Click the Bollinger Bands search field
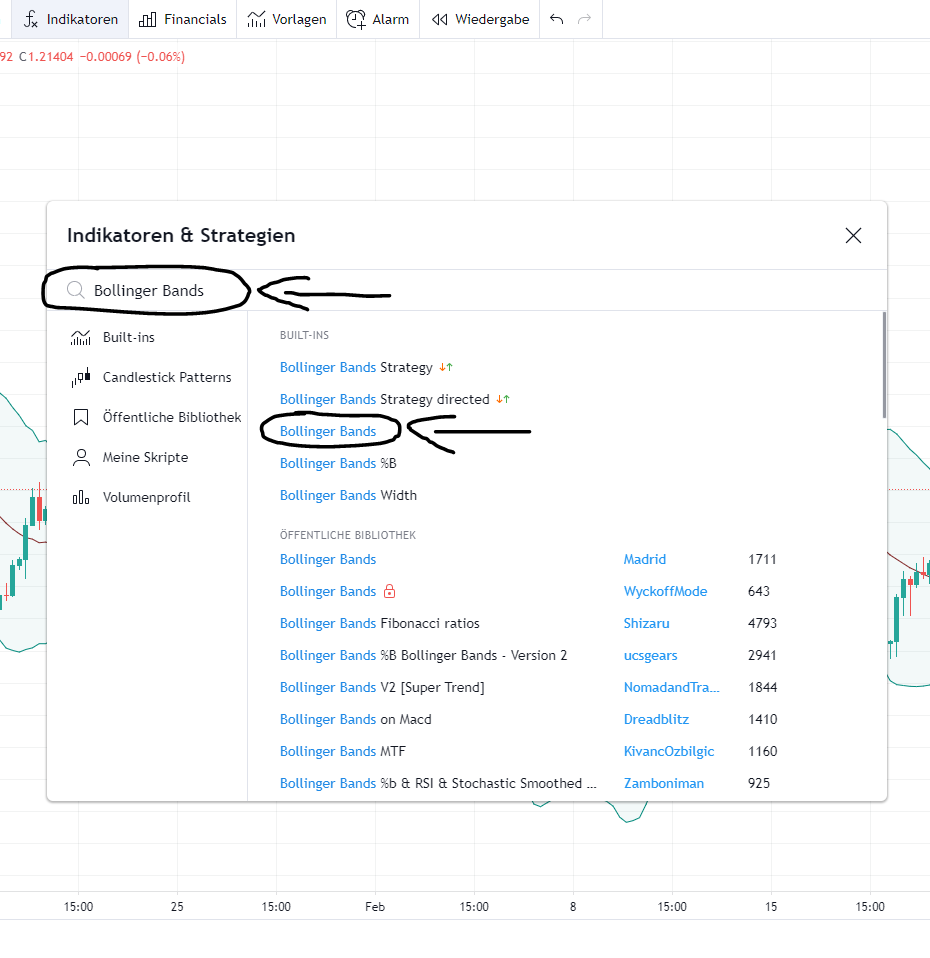 point(160,291)
